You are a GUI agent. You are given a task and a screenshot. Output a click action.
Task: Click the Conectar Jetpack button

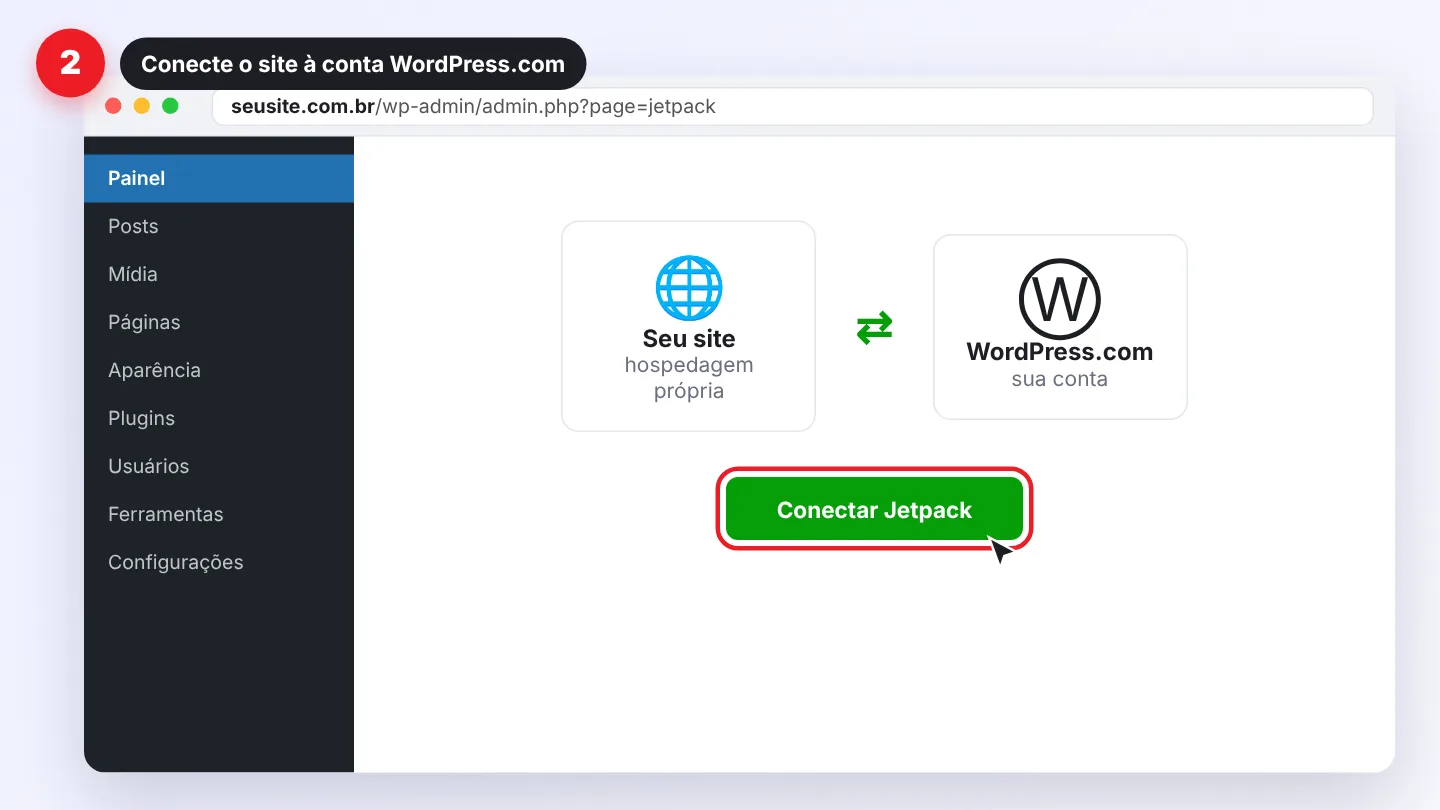point(874,509)
